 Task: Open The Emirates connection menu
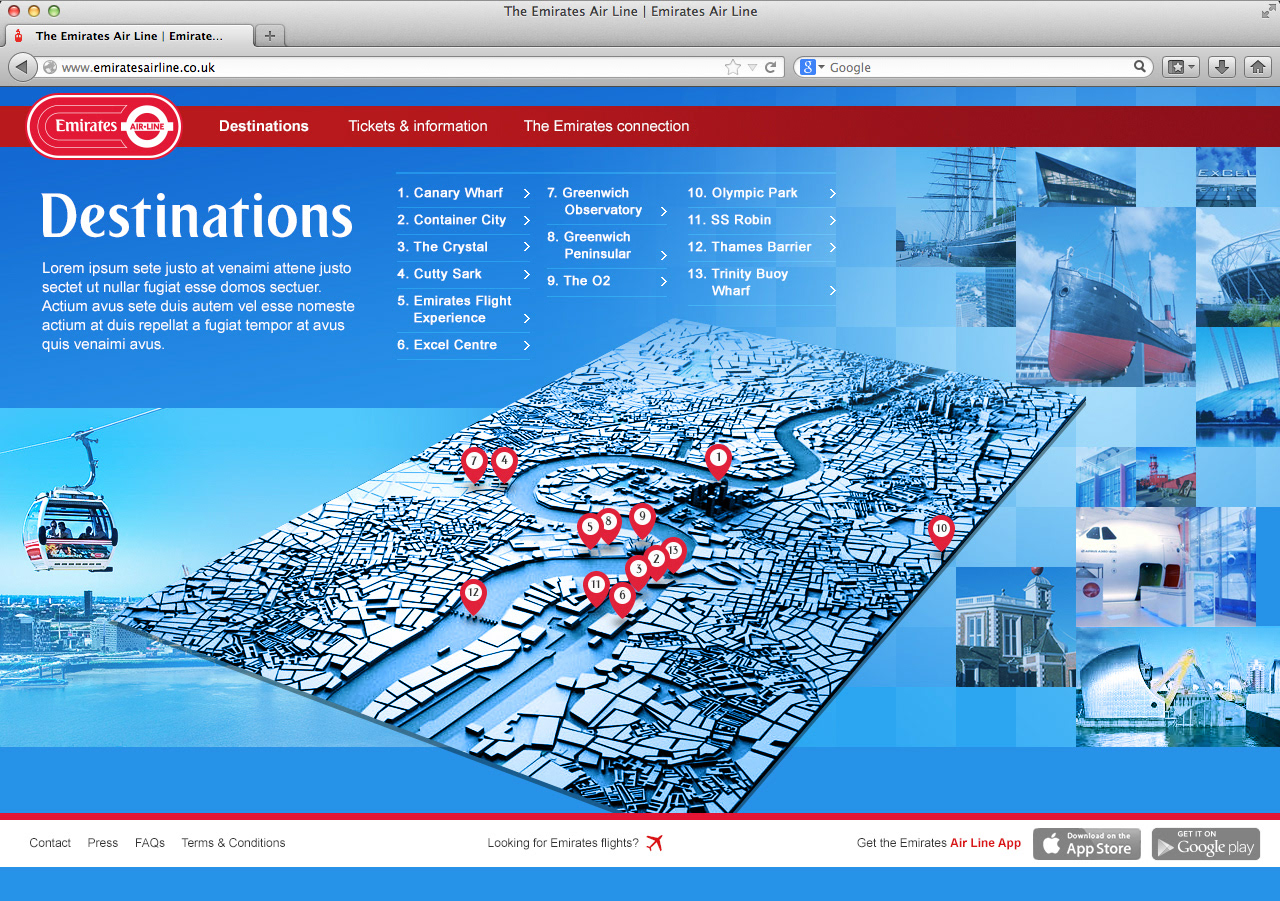pos(606,126)
